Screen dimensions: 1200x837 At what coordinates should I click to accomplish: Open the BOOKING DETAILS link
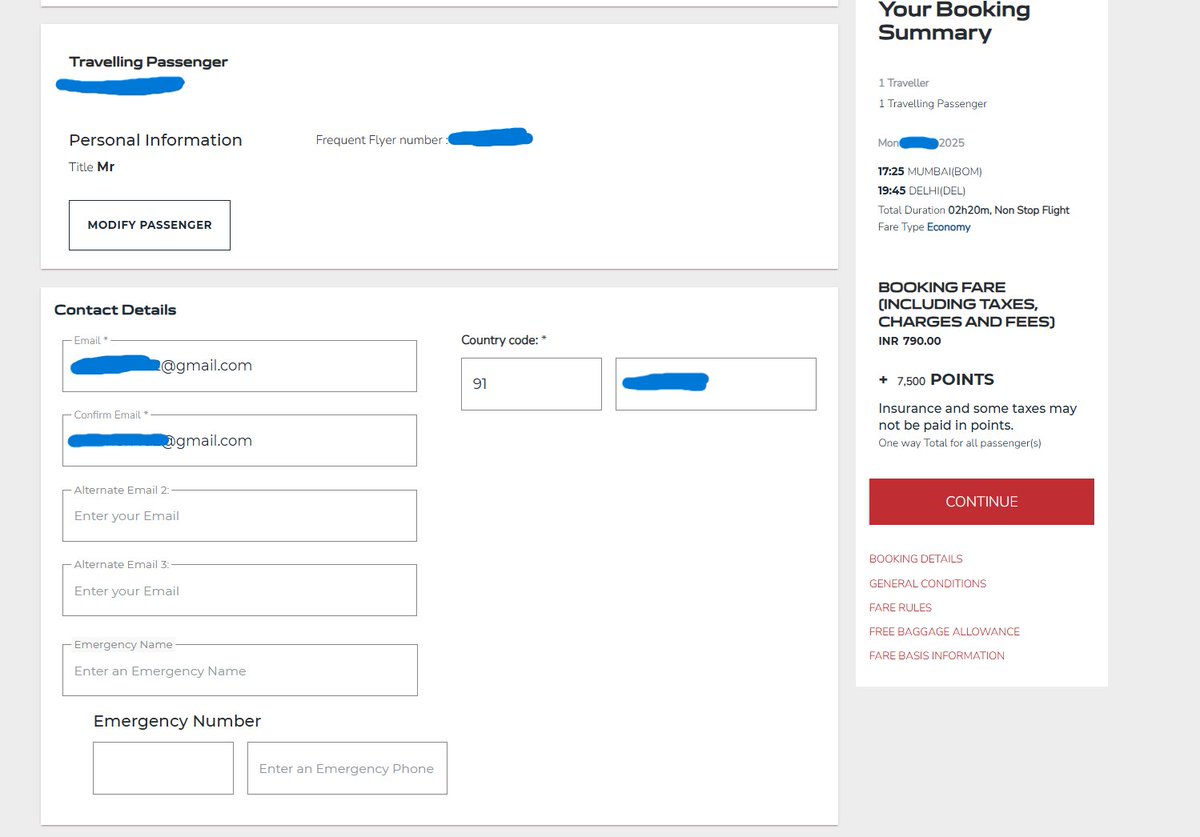[x=916, y=559]
